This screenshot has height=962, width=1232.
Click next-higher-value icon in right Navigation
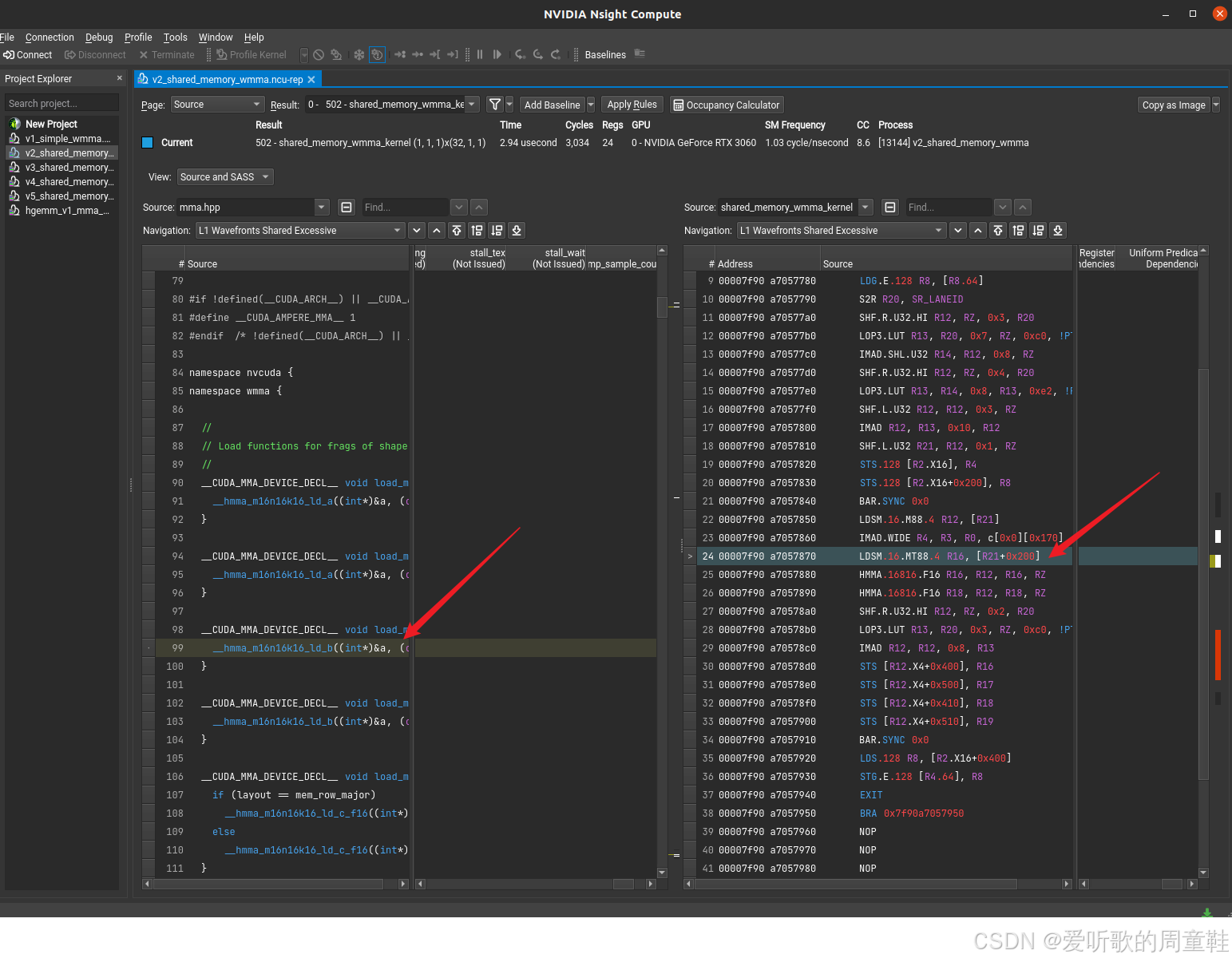pos(1018,231)
